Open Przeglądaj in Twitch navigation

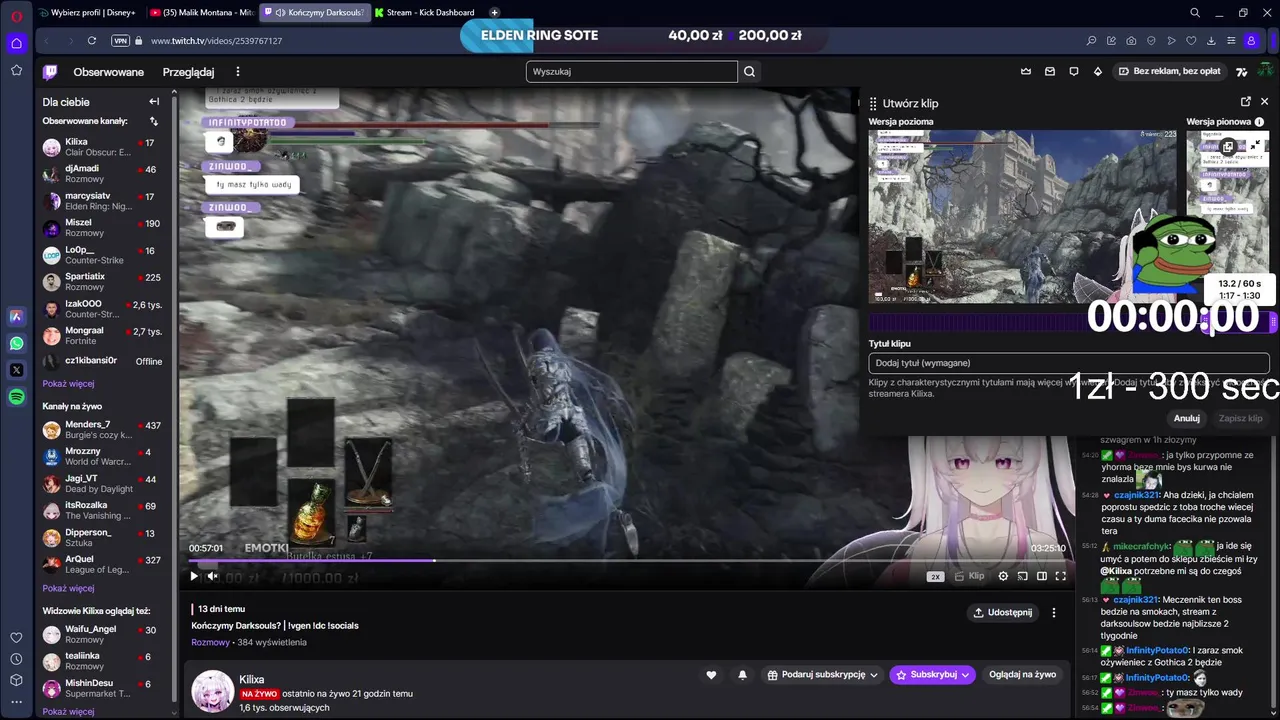[188, 72]
